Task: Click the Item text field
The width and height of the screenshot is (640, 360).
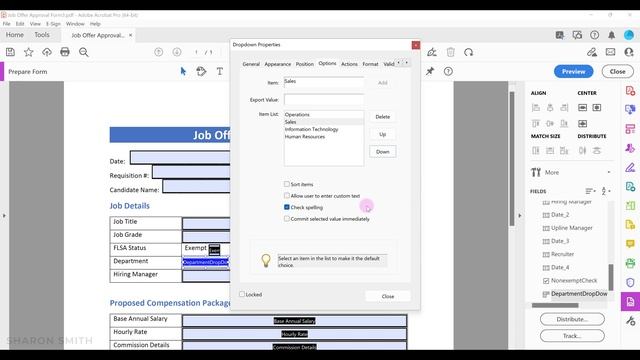Action: coord(324,82)
